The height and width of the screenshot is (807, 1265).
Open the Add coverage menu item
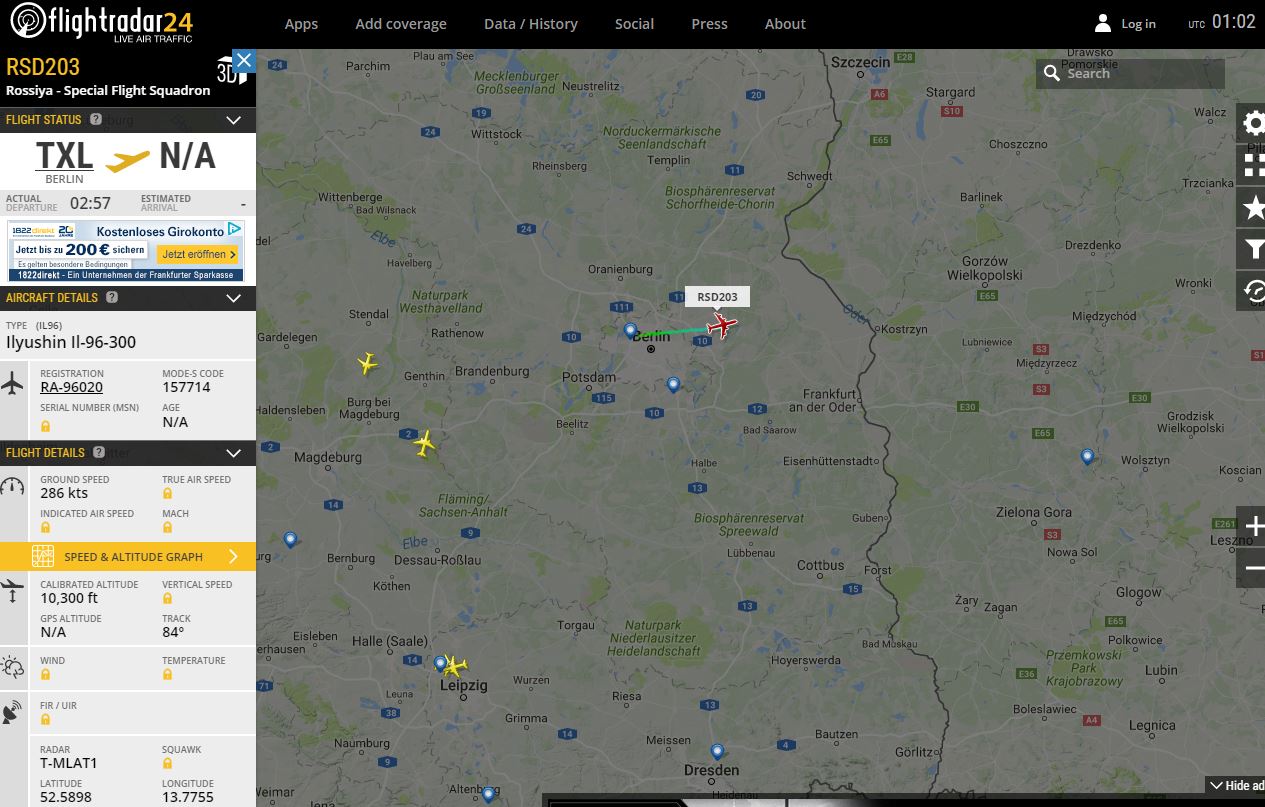click(401, 24)
